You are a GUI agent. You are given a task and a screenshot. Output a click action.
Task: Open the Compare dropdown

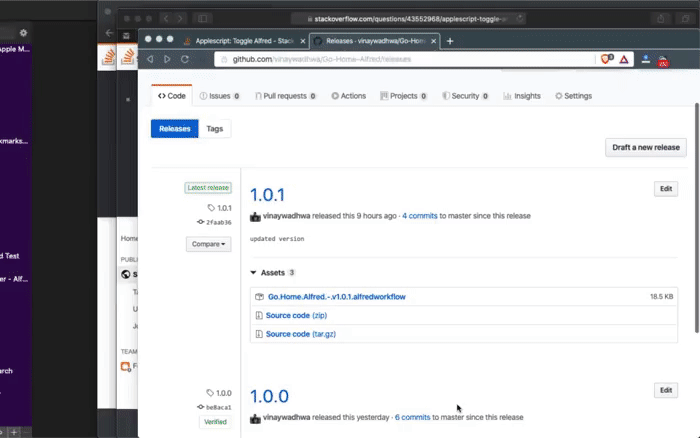click(209, 244)
